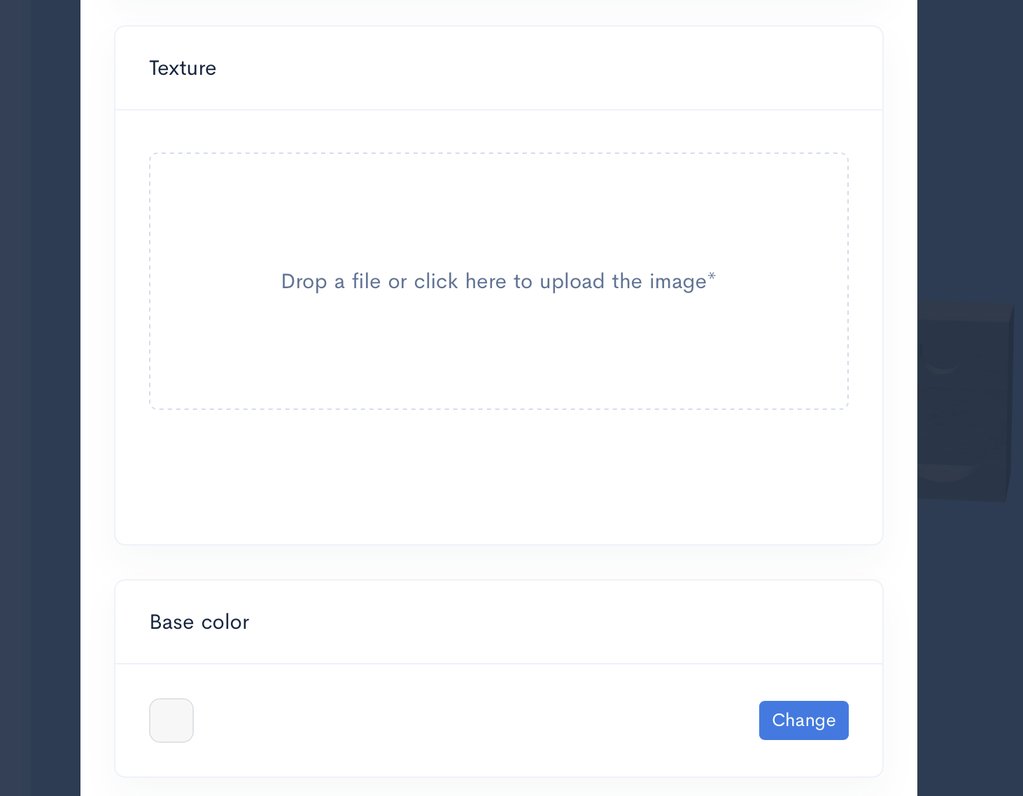Screen dimensions: 1023x796
Task: Click the word "image" in the upload prompt
Action: click(677, 282)
